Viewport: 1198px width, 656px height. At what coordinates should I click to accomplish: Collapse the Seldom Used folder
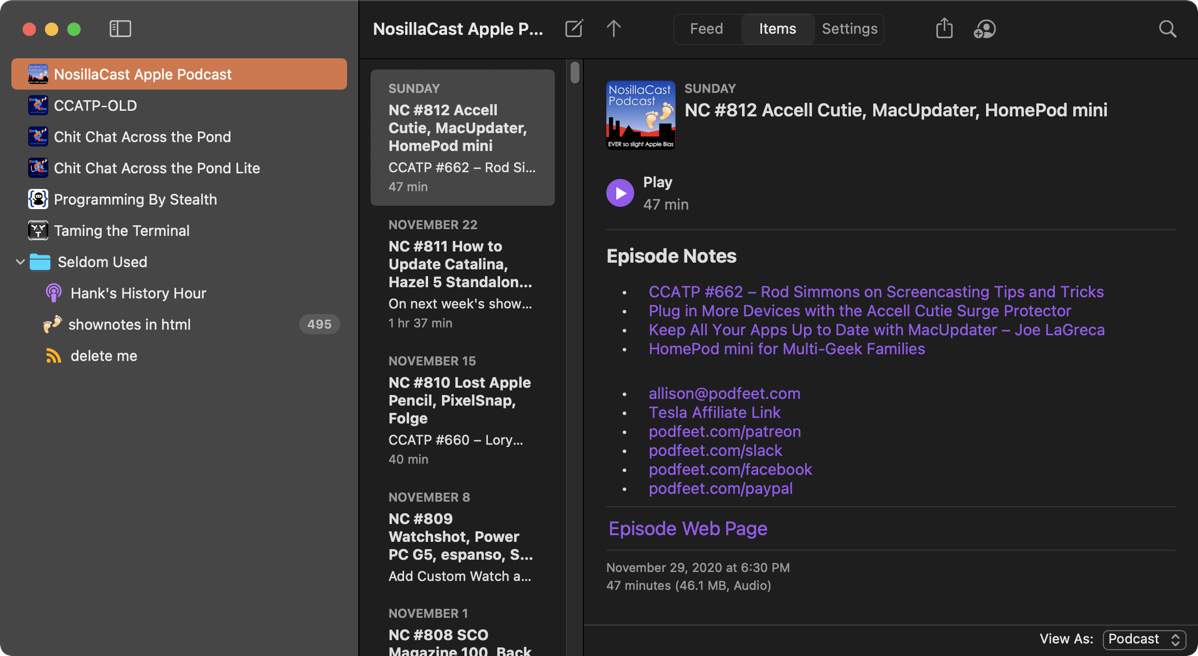[20, 262]
